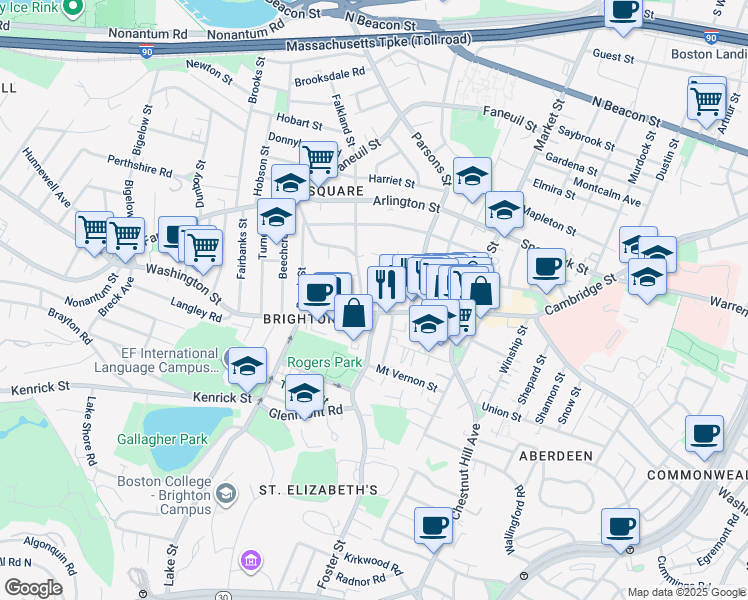Open the shopping cart marker above SQUARE label

pos(318,161)
